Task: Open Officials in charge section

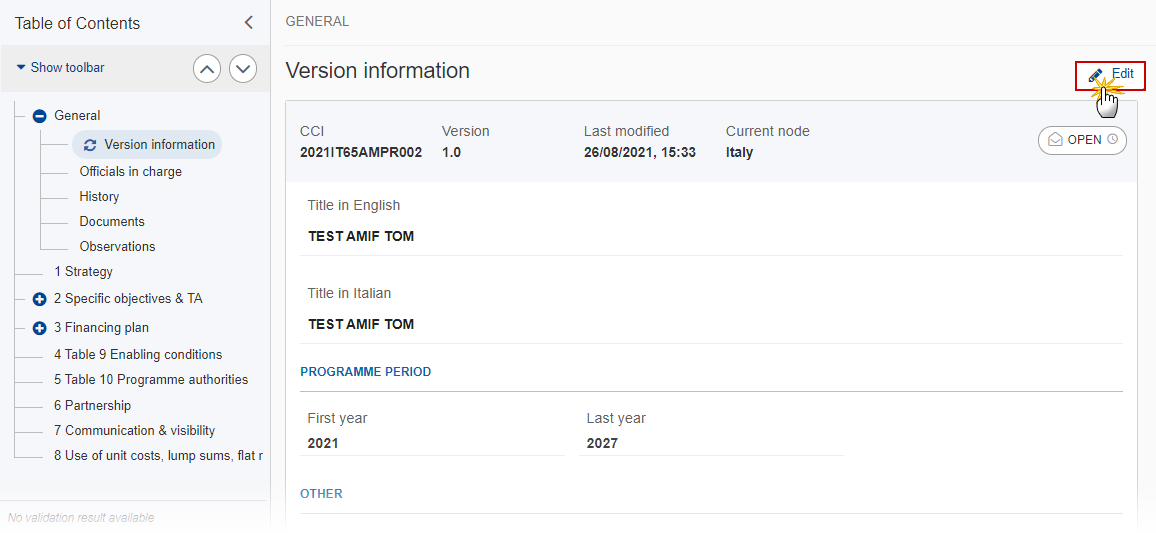Action: (130, 172)
